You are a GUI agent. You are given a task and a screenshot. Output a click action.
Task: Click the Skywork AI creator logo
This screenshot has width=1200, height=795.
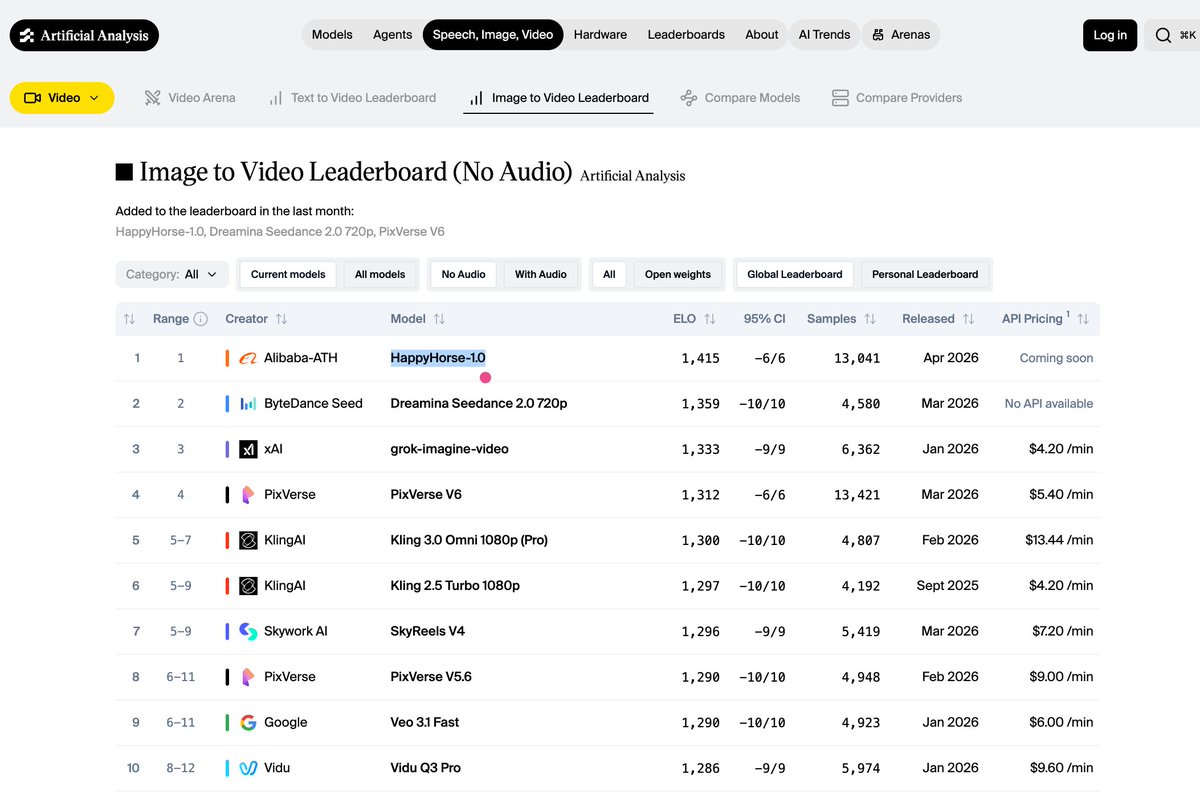[x=248, y=632]
